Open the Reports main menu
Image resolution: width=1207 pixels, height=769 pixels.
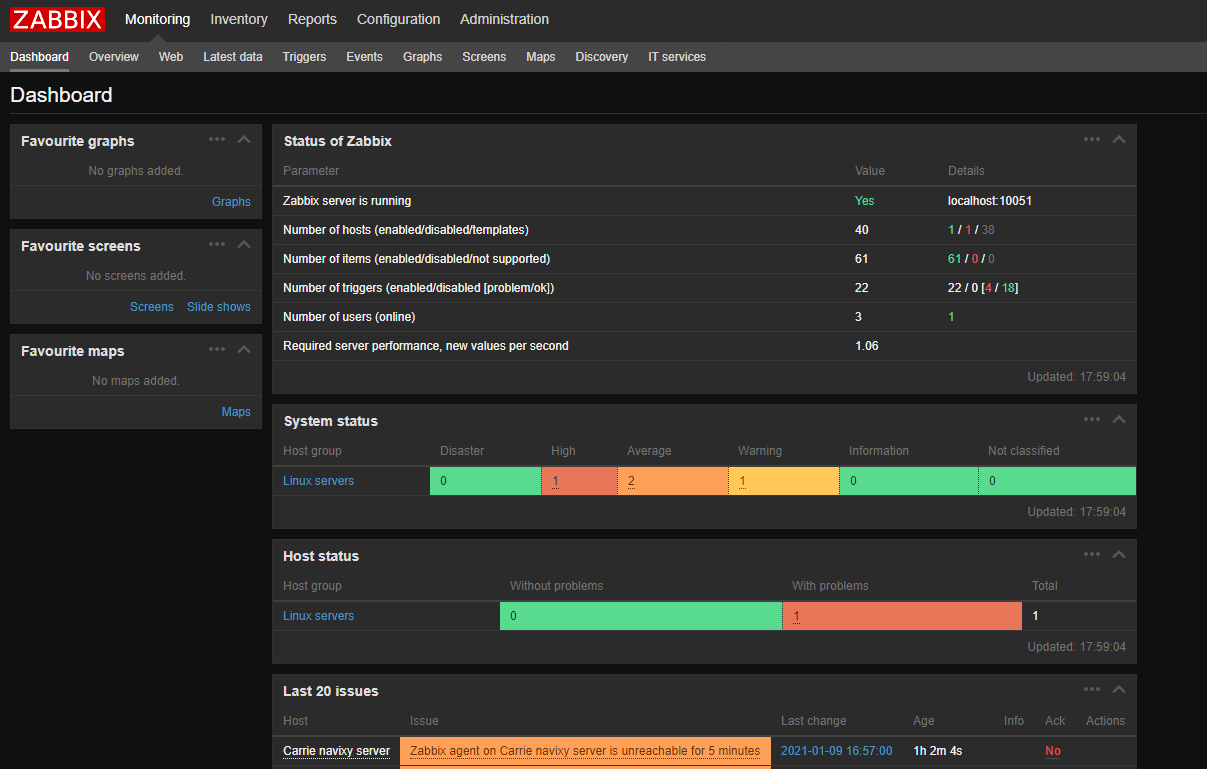pos(312,19)
